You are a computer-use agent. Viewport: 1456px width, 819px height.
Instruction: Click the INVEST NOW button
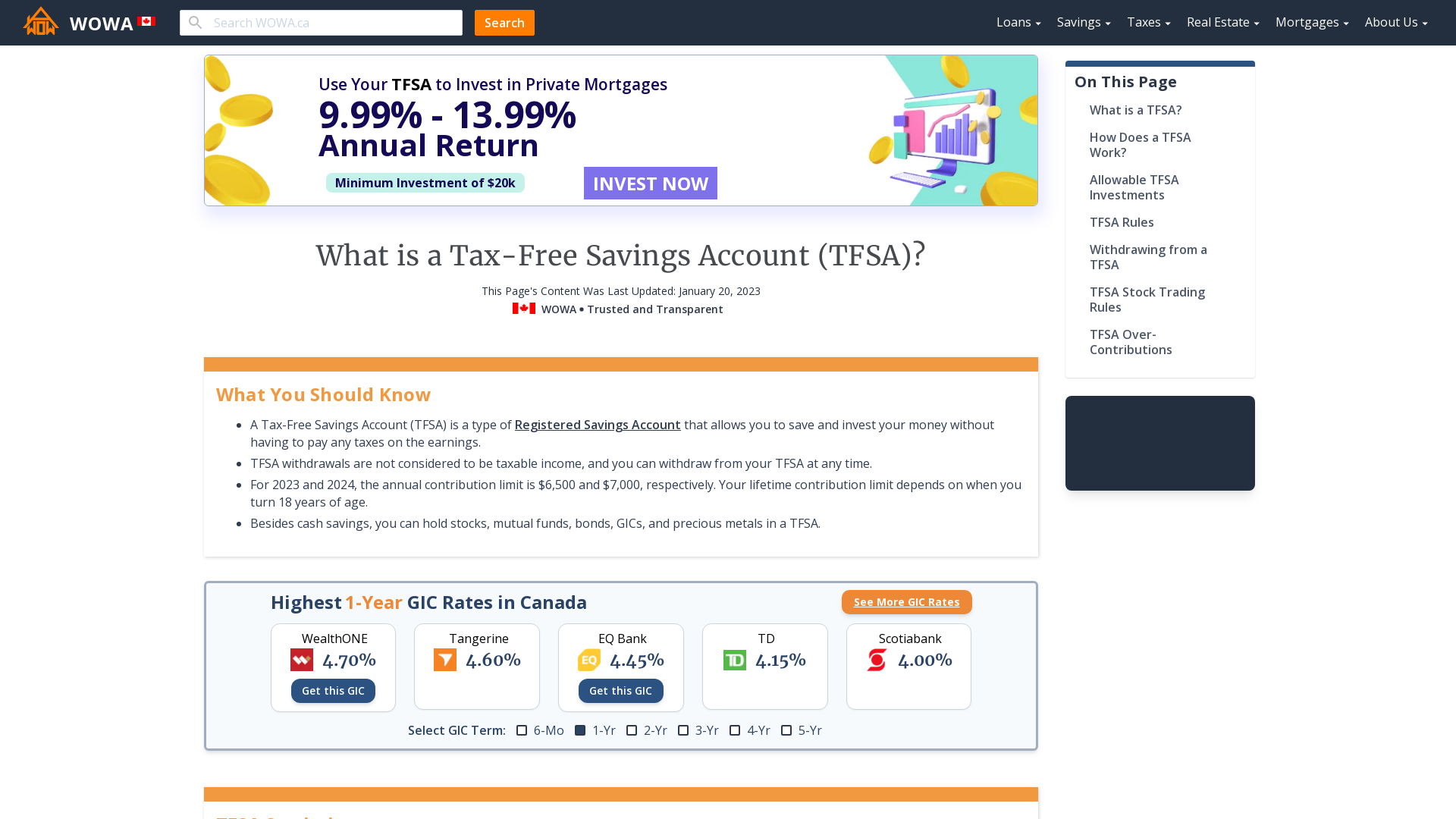coord(650,183)
